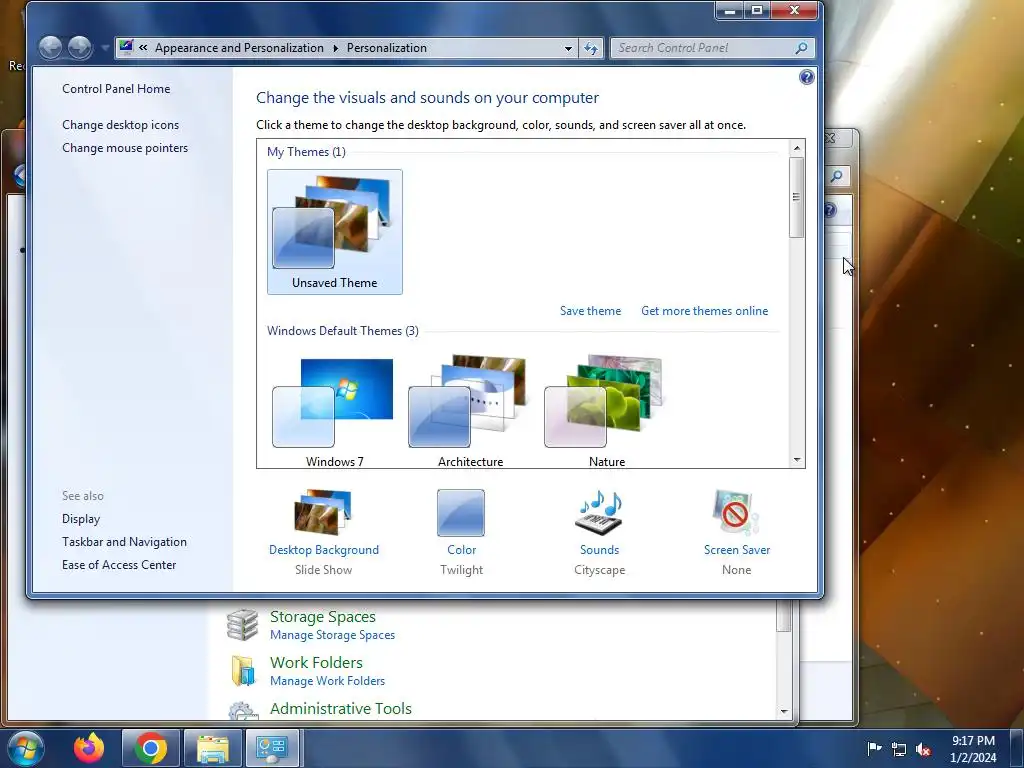Apply the Windows 7 theme
This screenshot has width=1024, height=768.
tap(334, 411)
